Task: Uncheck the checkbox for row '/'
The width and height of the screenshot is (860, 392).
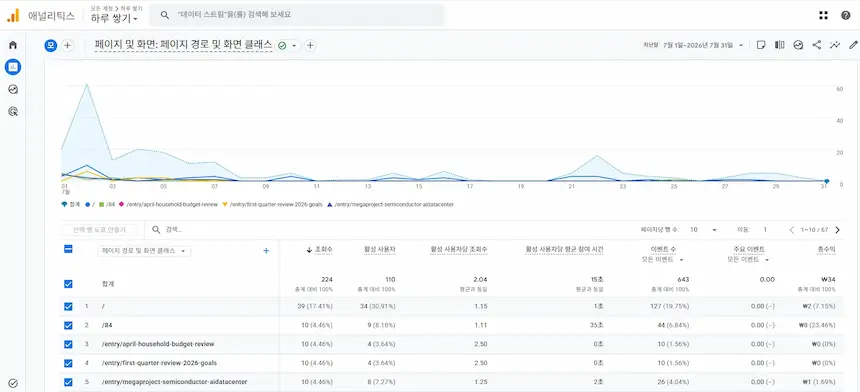Action: pyautogui.click(x=68, y=306)
